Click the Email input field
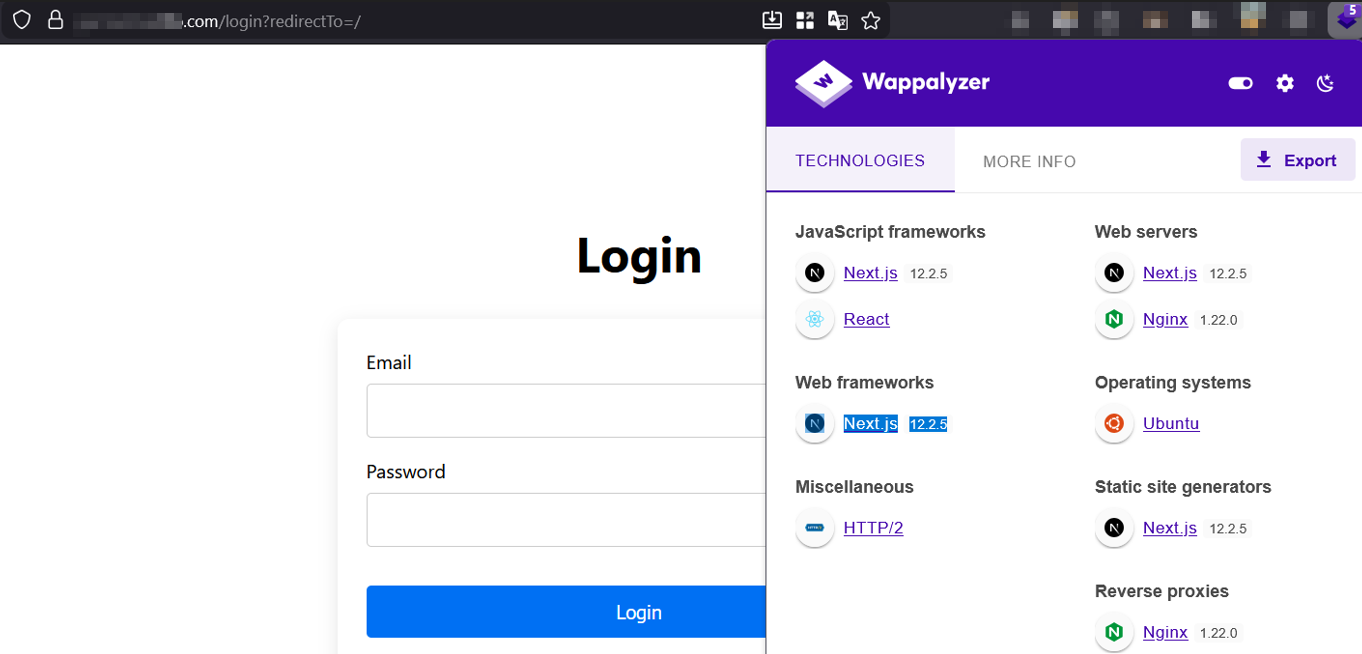Image resolution: width=1362 pixels, height=654 pixels. [x=566, y=411]
